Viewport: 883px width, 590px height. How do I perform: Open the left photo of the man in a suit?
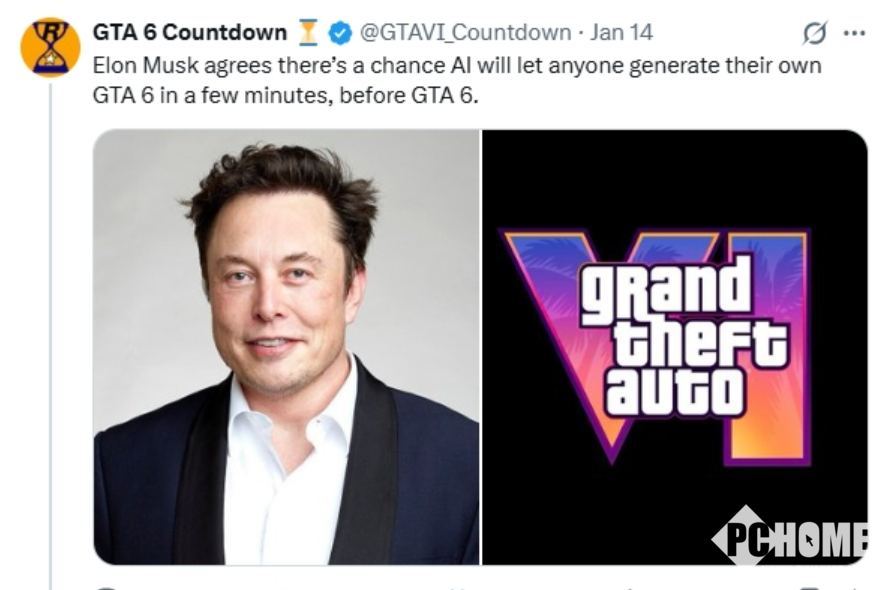click(x=287, y=347)
